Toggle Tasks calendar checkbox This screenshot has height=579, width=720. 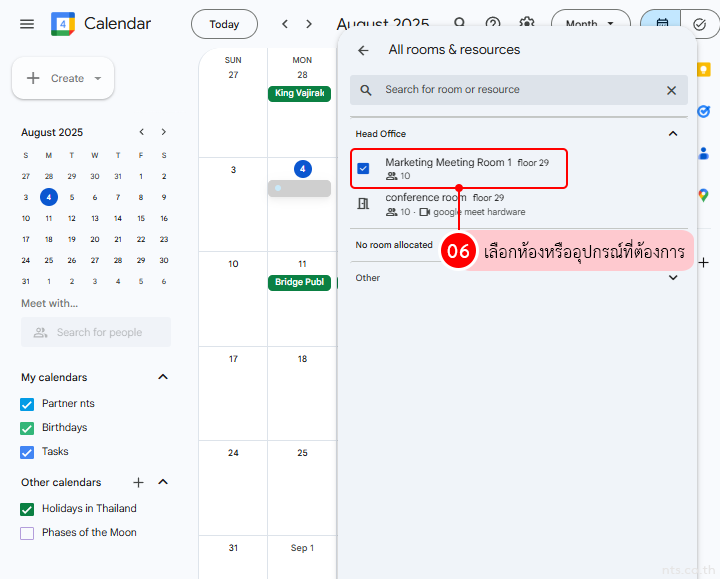[x=27, y=452]
